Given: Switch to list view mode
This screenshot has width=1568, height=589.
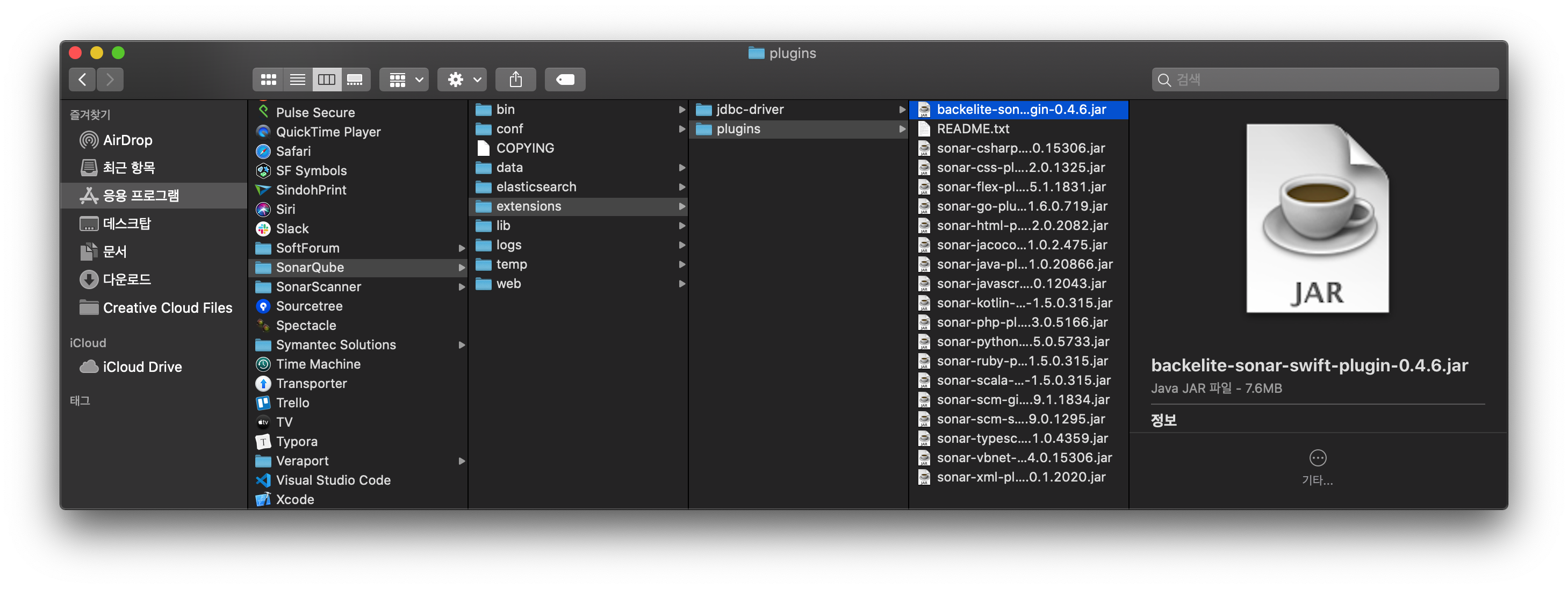Looking at the screenshot, I should [297, 80].
